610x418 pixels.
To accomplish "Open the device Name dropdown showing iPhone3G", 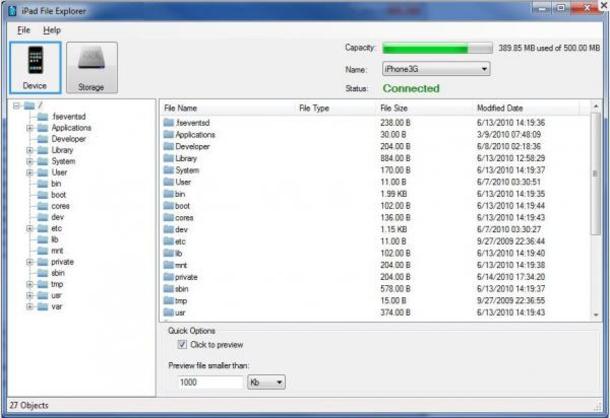I will 436,69.
